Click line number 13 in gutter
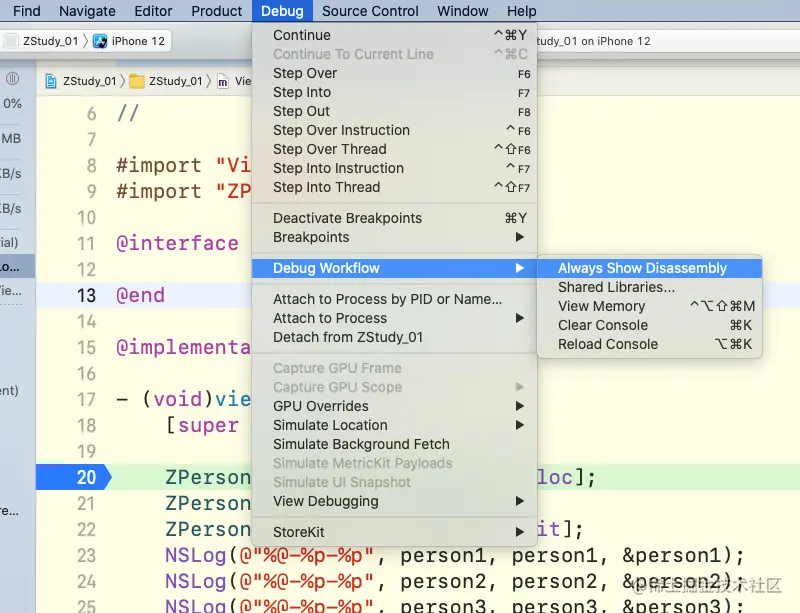Image resolution: width=800 pixels, height=613 pixels. tap(86, 296)
